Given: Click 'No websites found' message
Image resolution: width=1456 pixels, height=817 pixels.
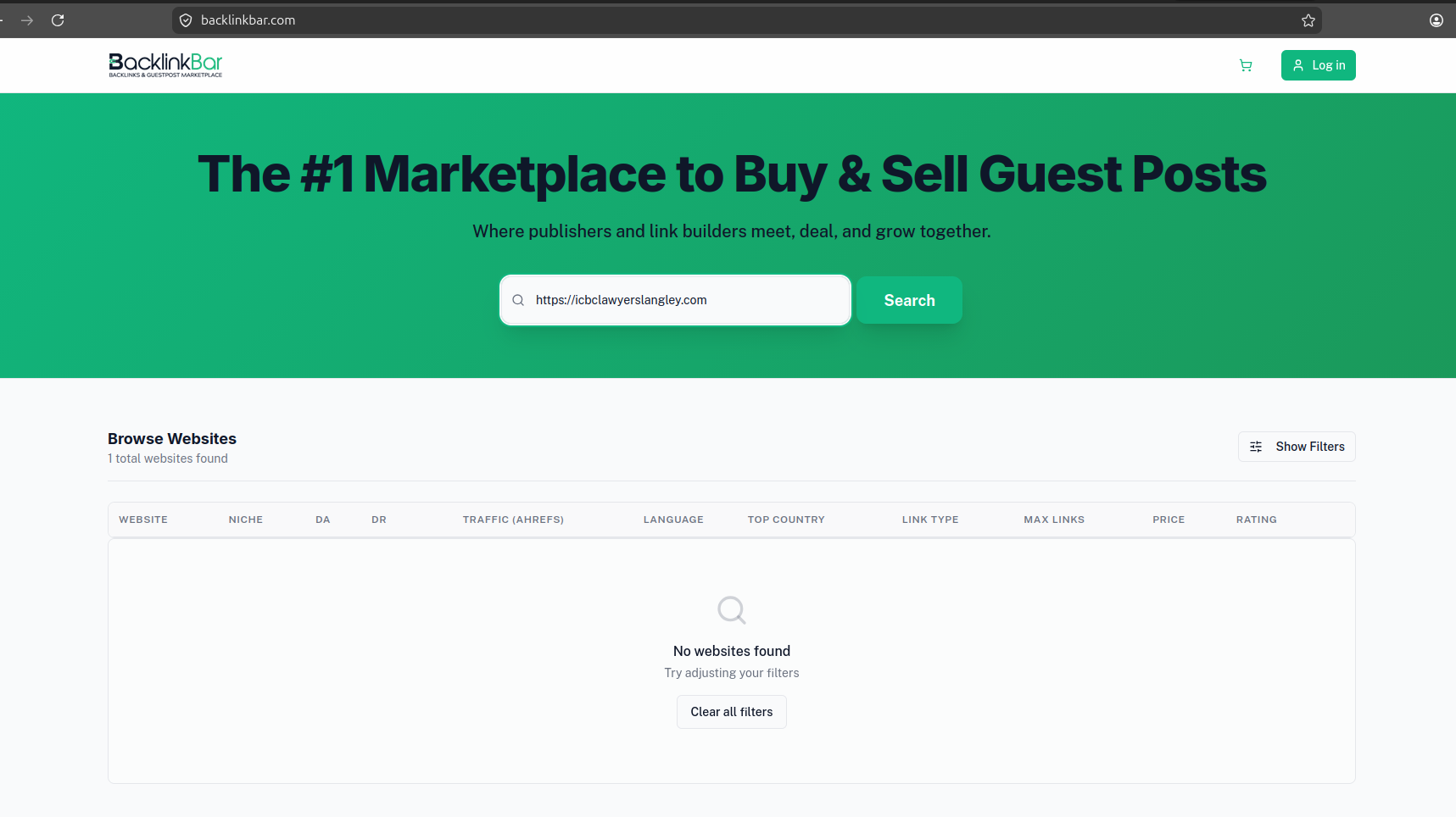Looking at the screenshot, I should click(732, 651).
